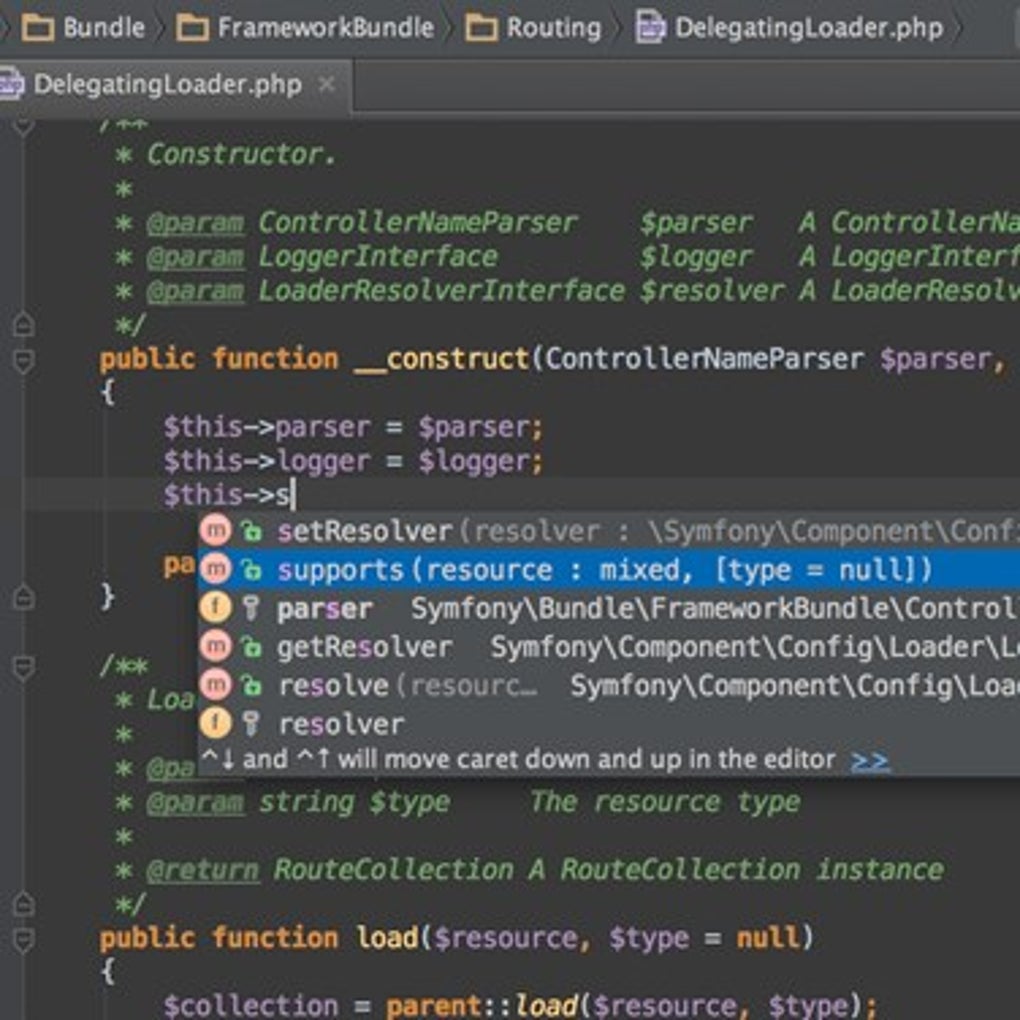Collapse the load function fold marker
This screenshot has height=1020, width=1020.
[x=23, y=939]
